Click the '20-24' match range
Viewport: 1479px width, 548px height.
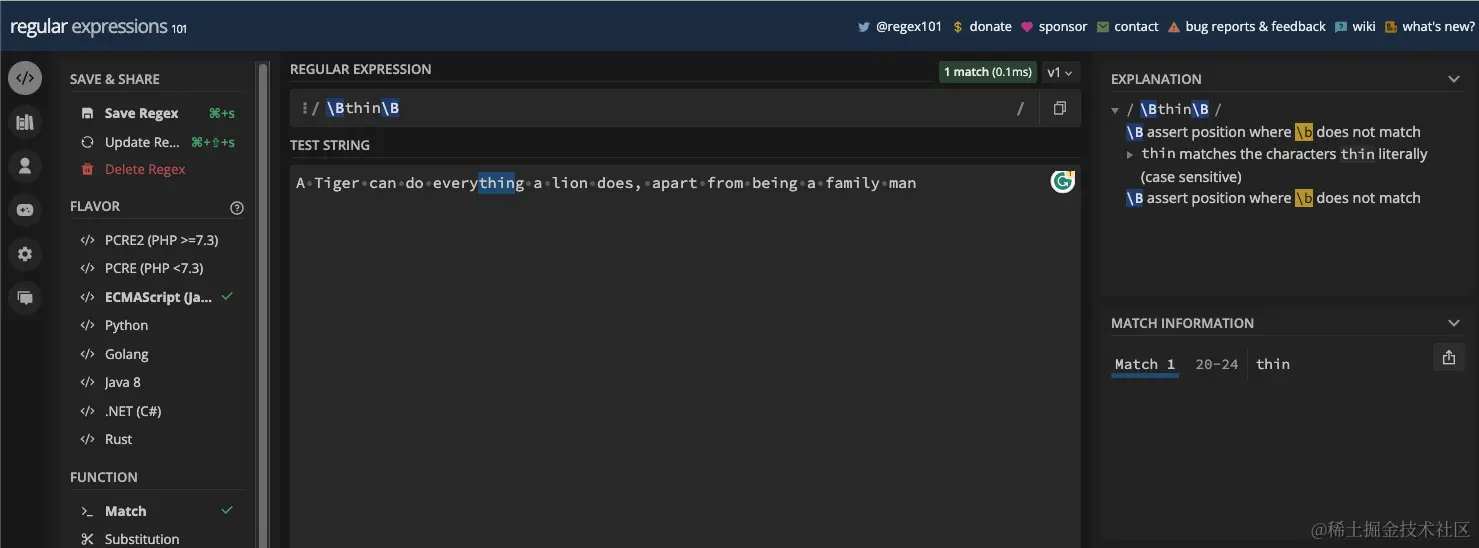1216,364
